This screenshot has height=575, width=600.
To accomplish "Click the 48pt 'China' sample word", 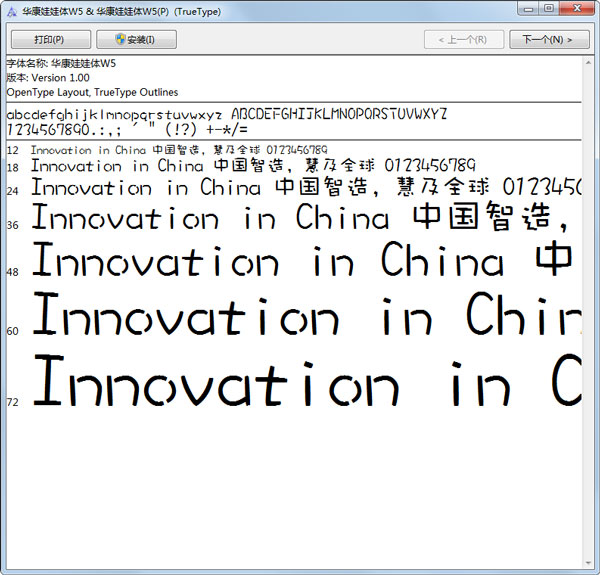I will pos(442,259).
